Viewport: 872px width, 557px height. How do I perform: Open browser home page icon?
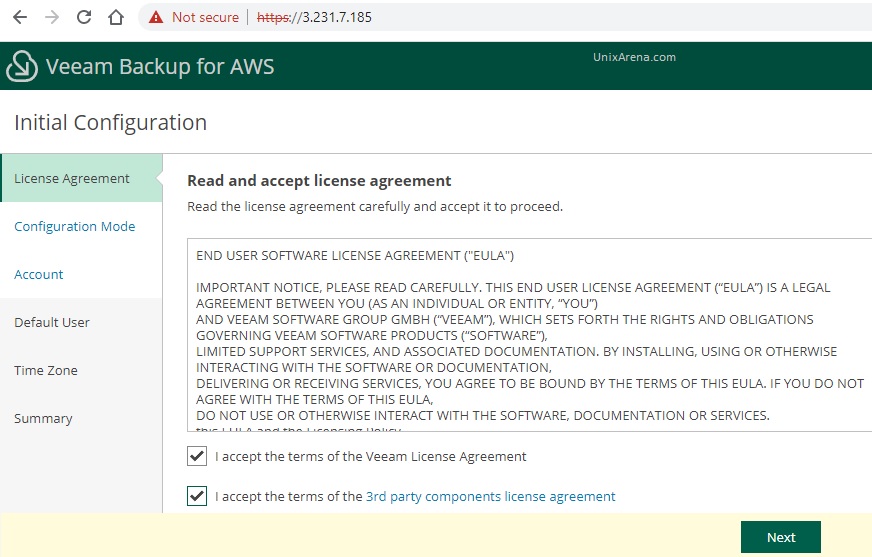point(116,17)
